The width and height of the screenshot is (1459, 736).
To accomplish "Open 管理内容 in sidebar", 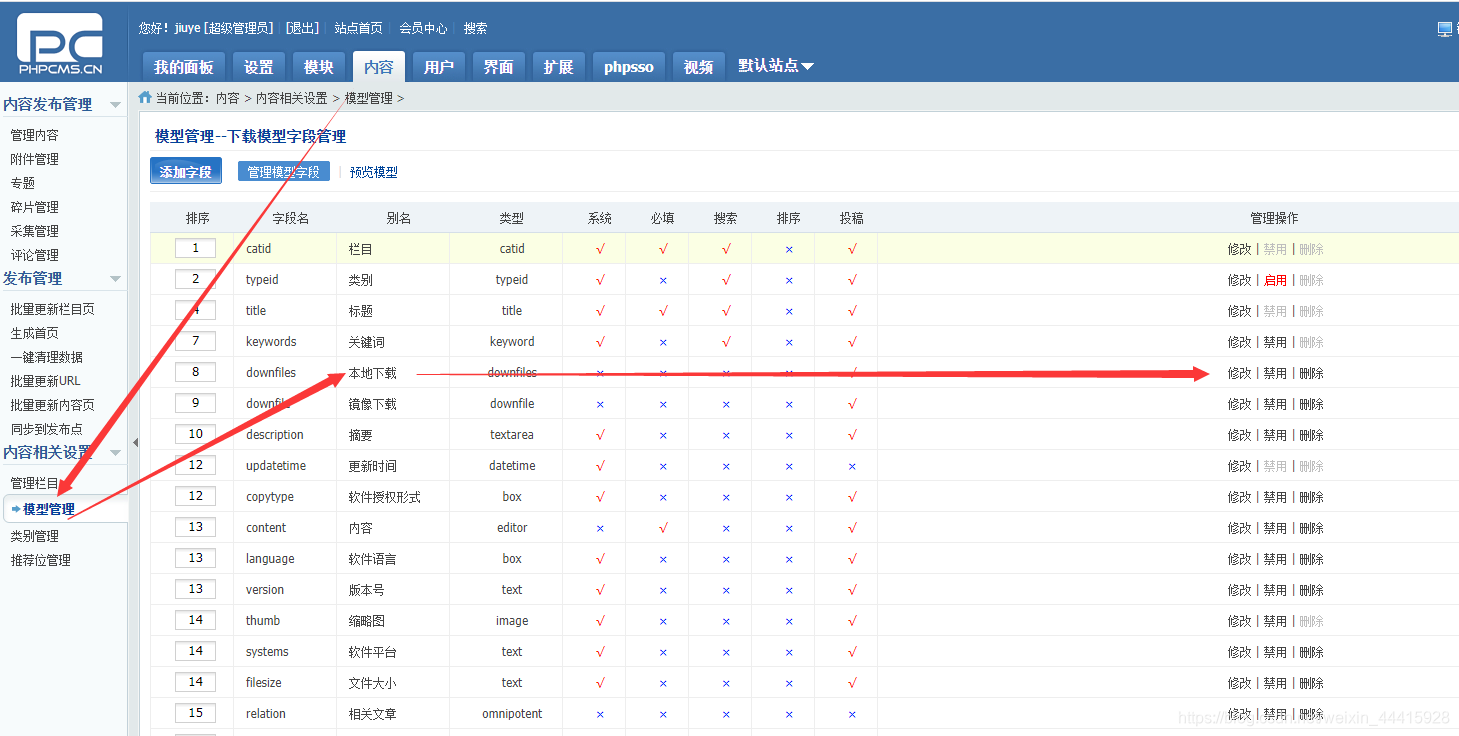I will point(35,135).
